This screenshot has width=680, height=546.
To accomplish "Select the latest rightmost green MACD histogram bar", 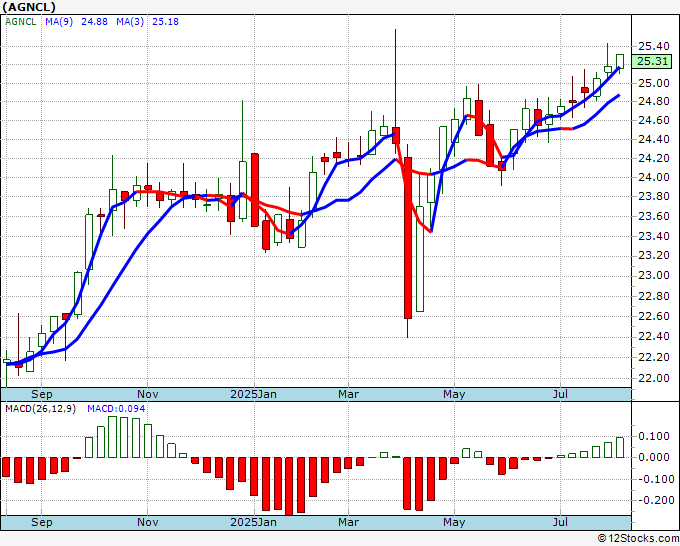I will [x=620, y=448].
